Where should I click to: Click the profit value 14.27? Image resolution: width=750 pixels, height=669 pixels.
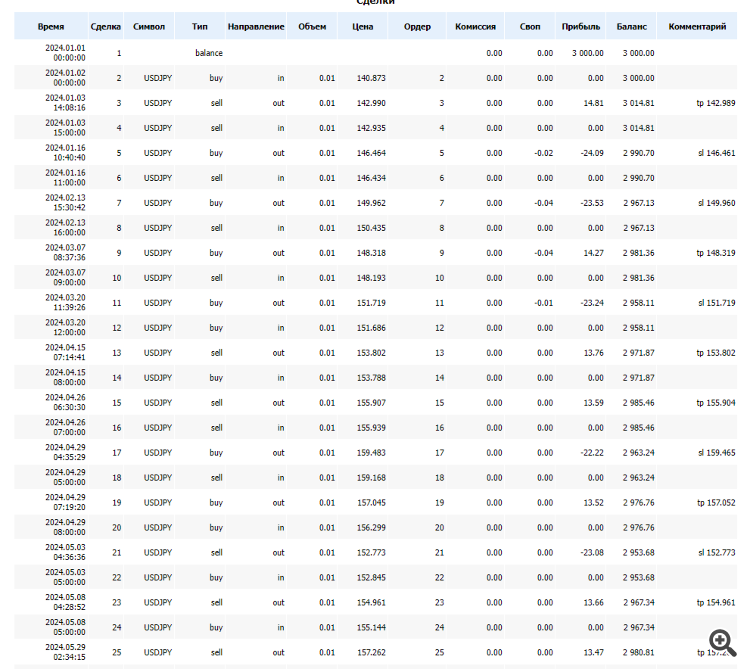(x=594, y=253)
